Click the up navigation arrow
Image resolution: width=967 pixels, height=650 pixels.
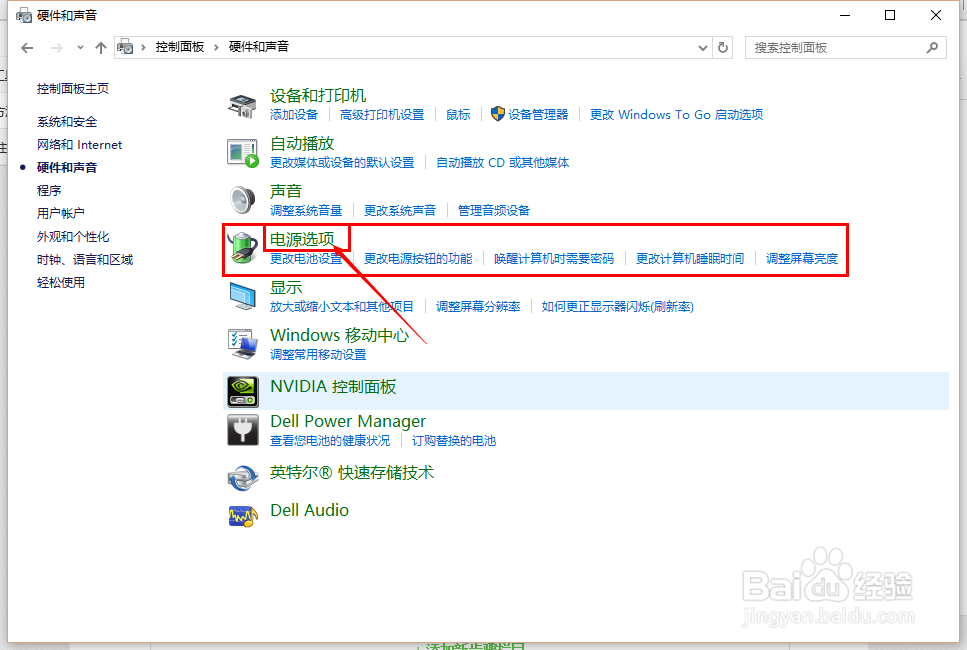tap(101, 47)
